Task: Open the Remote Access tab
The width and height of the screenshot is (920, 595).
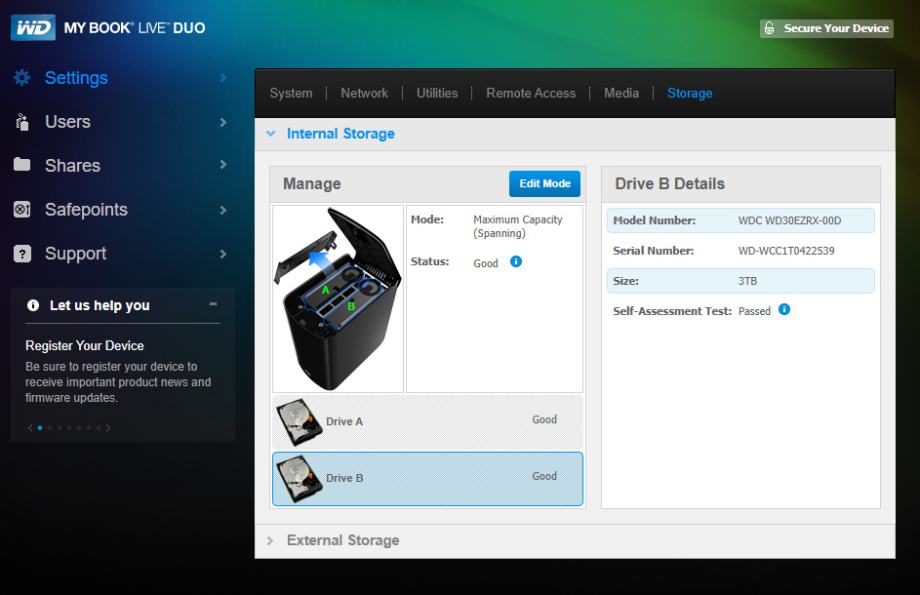Action: point(531,93)
